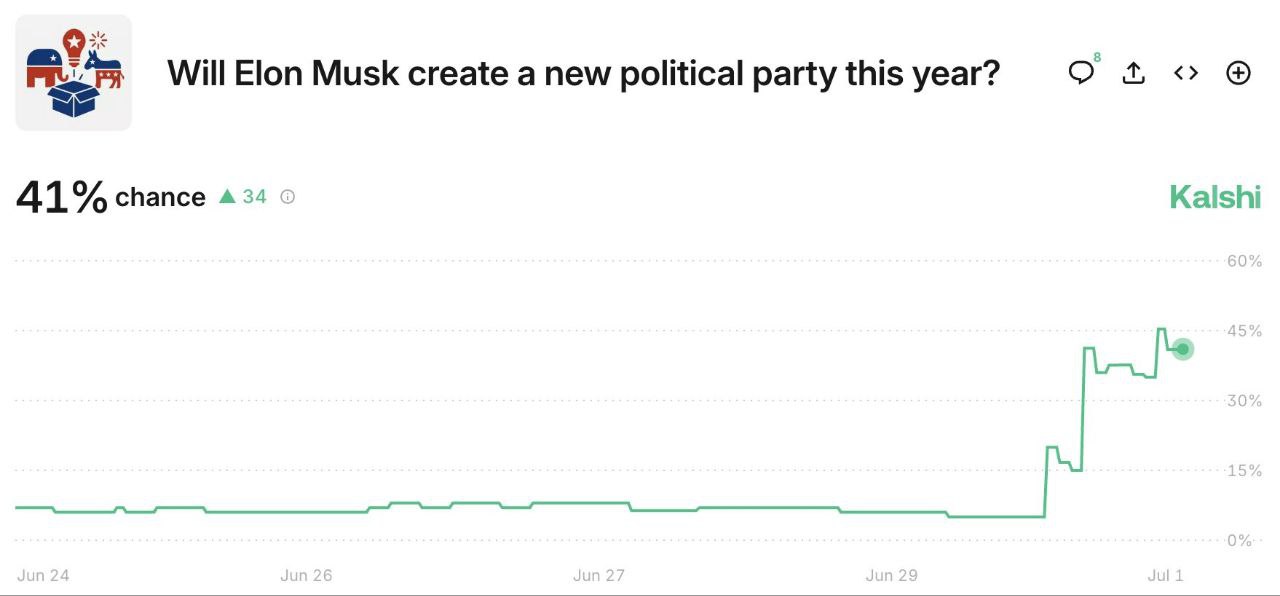Click the 60% axis label
The width and height of the screenshot is (1280, 596).
[1244, 261]
